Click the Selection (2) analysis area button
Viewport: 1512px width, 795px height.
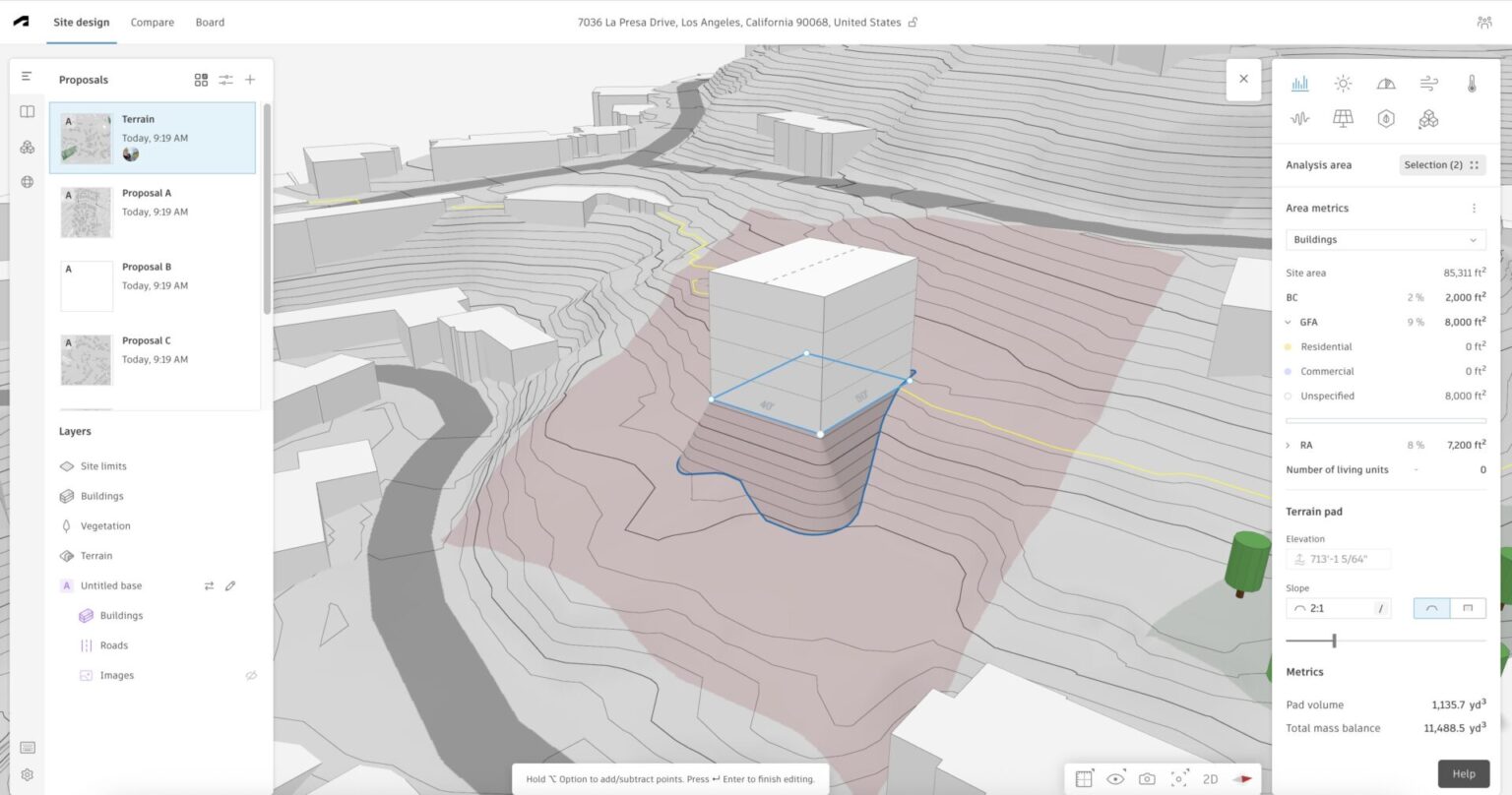tap(1433, 164)
